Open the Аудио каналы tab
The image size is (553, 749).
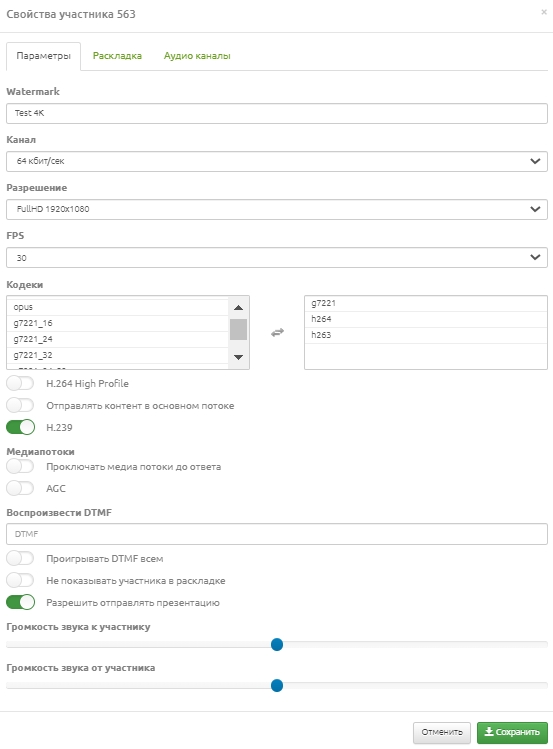197,56
